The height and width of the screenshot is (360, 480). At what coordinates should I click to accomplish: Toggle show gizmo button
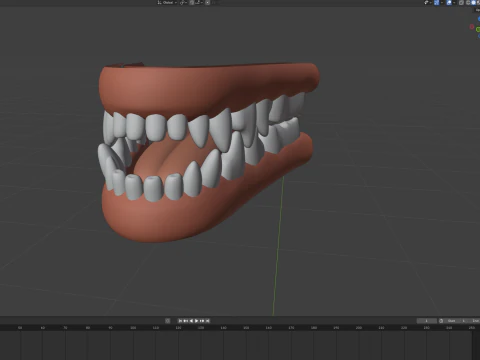437,2
